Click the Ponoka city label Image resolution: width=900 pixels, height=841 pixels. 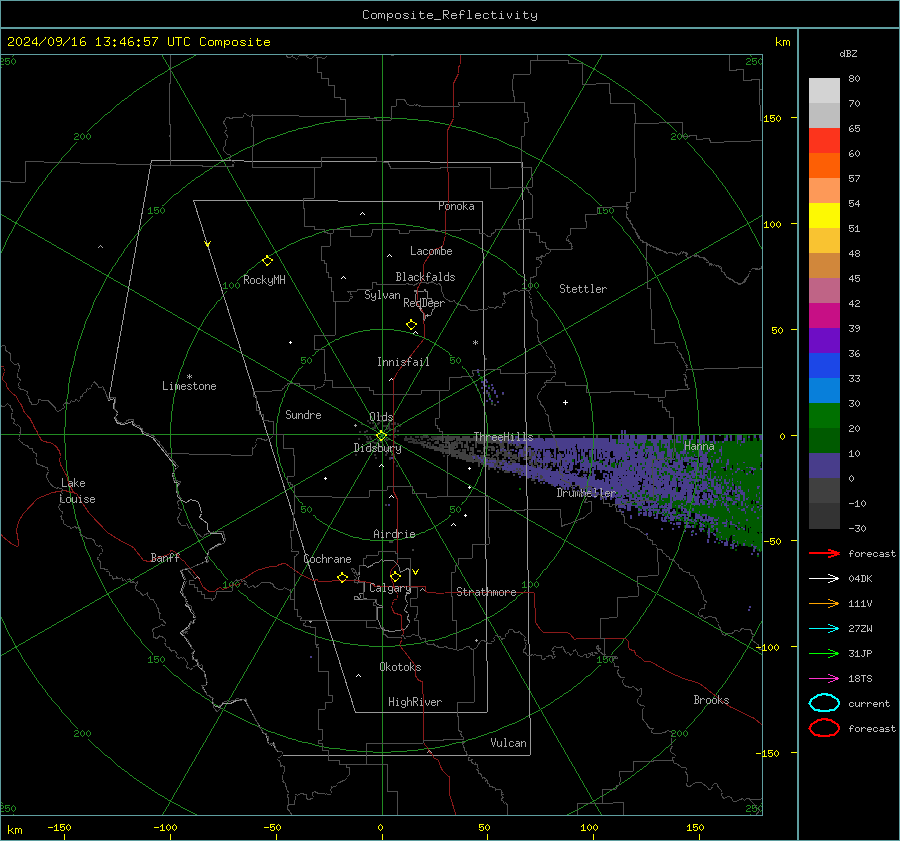[456, 206]
